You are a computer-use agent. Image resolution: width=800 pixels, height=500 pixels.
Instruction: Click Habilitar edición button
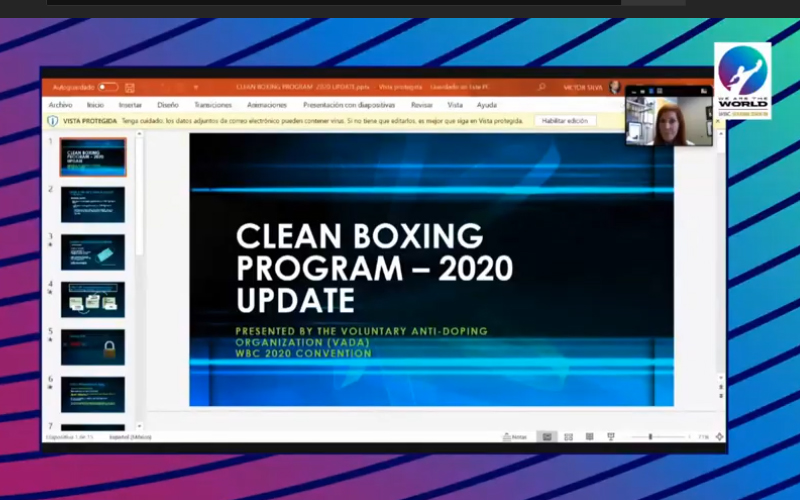pos(565,120)
